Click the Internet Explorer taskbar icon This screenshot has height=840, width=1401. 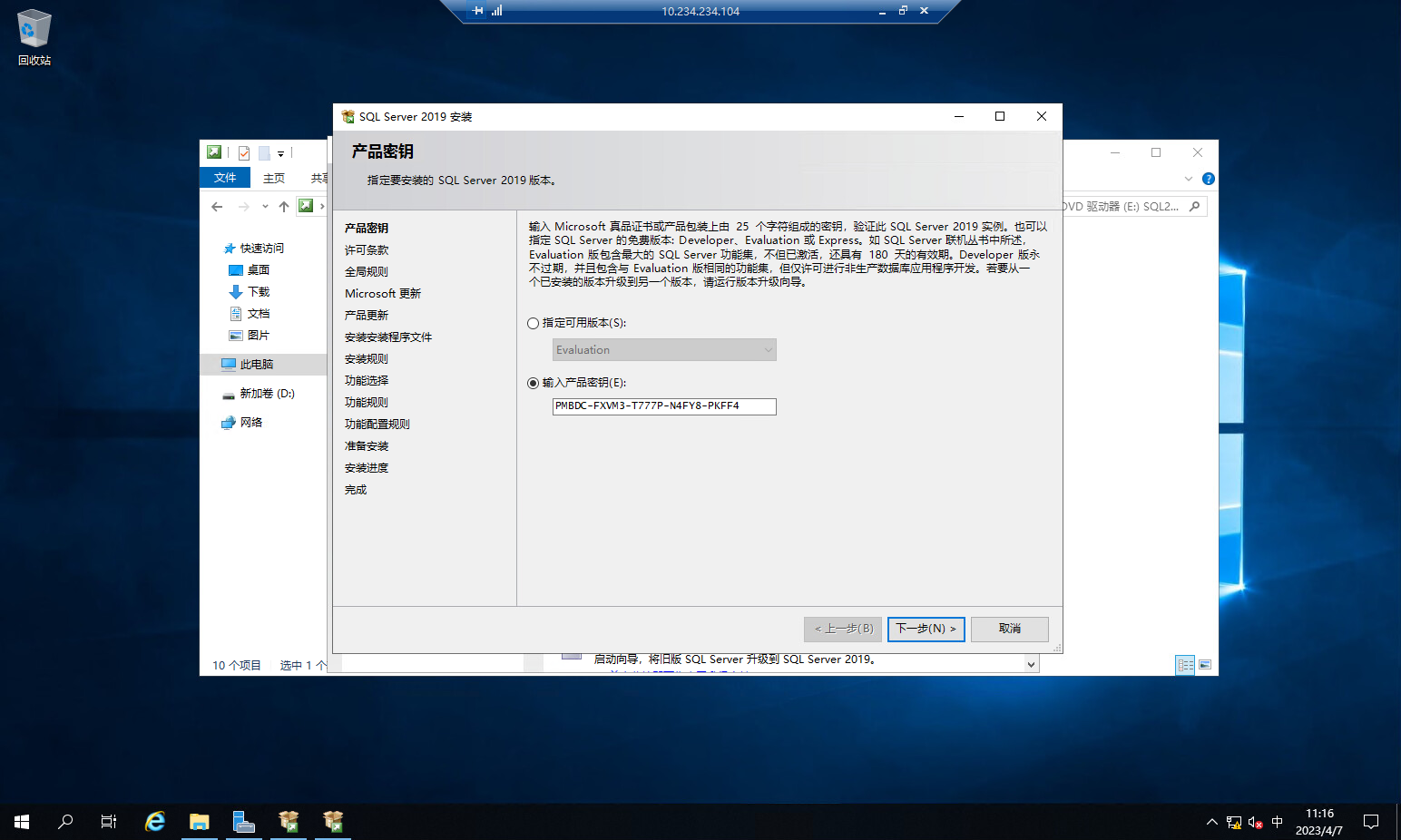point(155,821)
